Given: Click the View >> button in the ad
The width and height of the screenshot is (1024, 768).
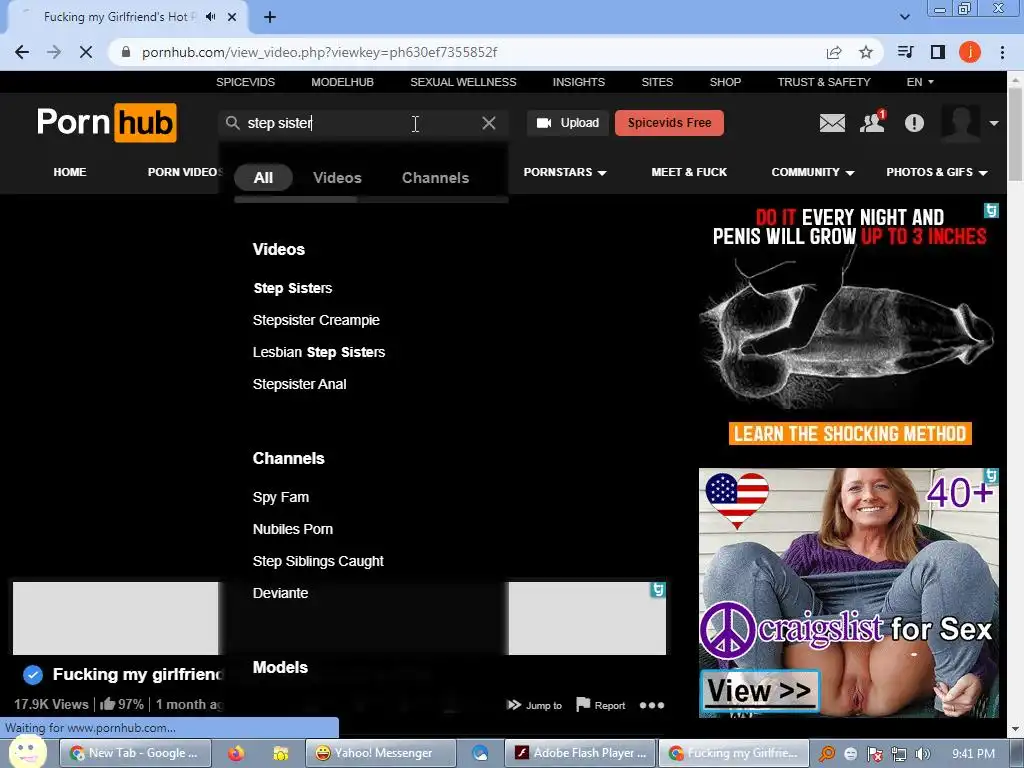Looking at the screenshot, I should pos(760,691).
